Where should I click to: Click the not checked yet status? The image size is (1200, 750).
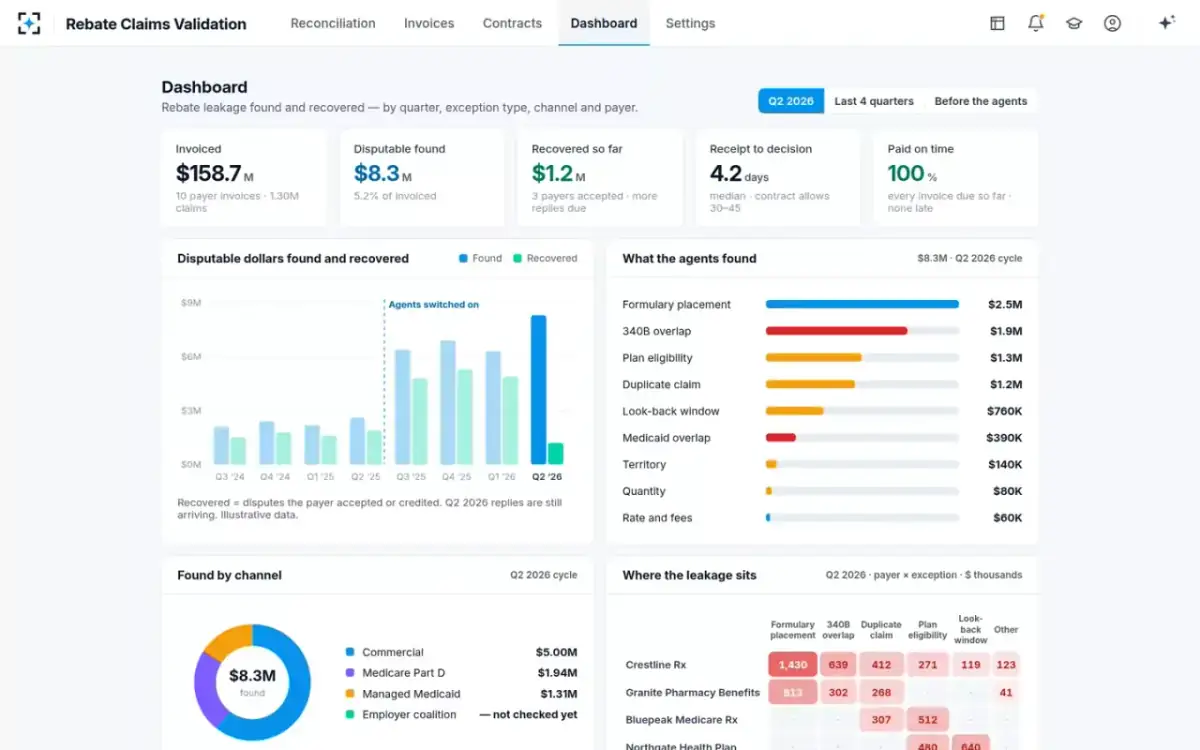click(529, 715)
